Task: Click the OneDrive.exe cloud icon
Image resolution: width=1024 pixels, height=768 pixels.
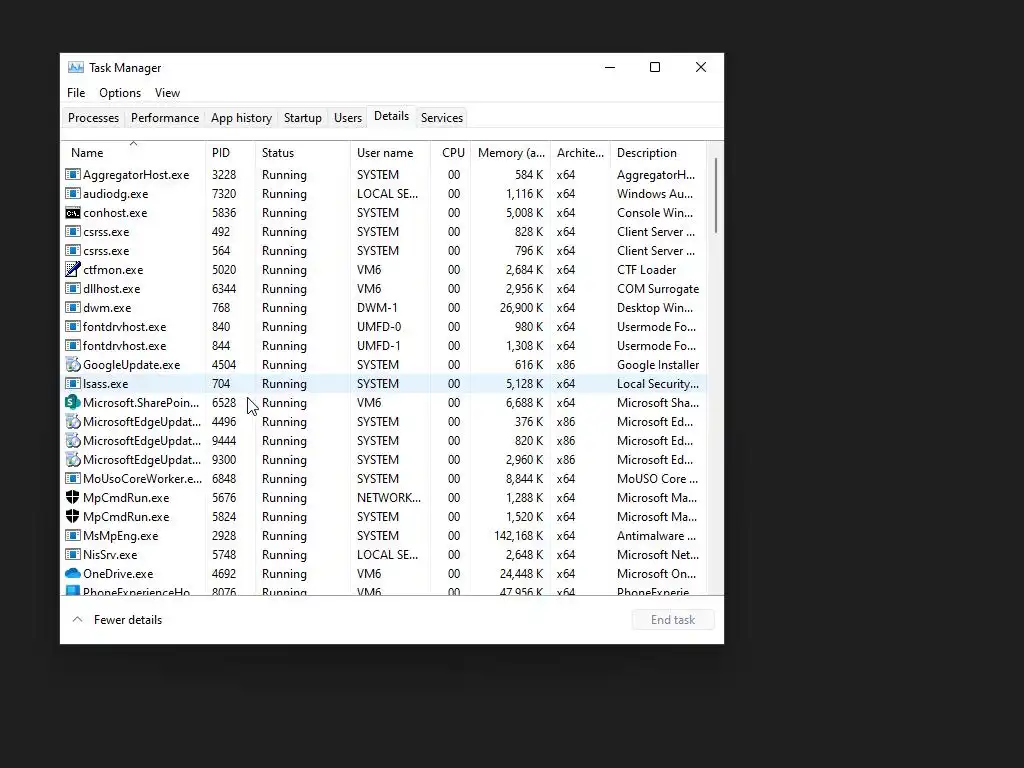Action: click(72, 573)
